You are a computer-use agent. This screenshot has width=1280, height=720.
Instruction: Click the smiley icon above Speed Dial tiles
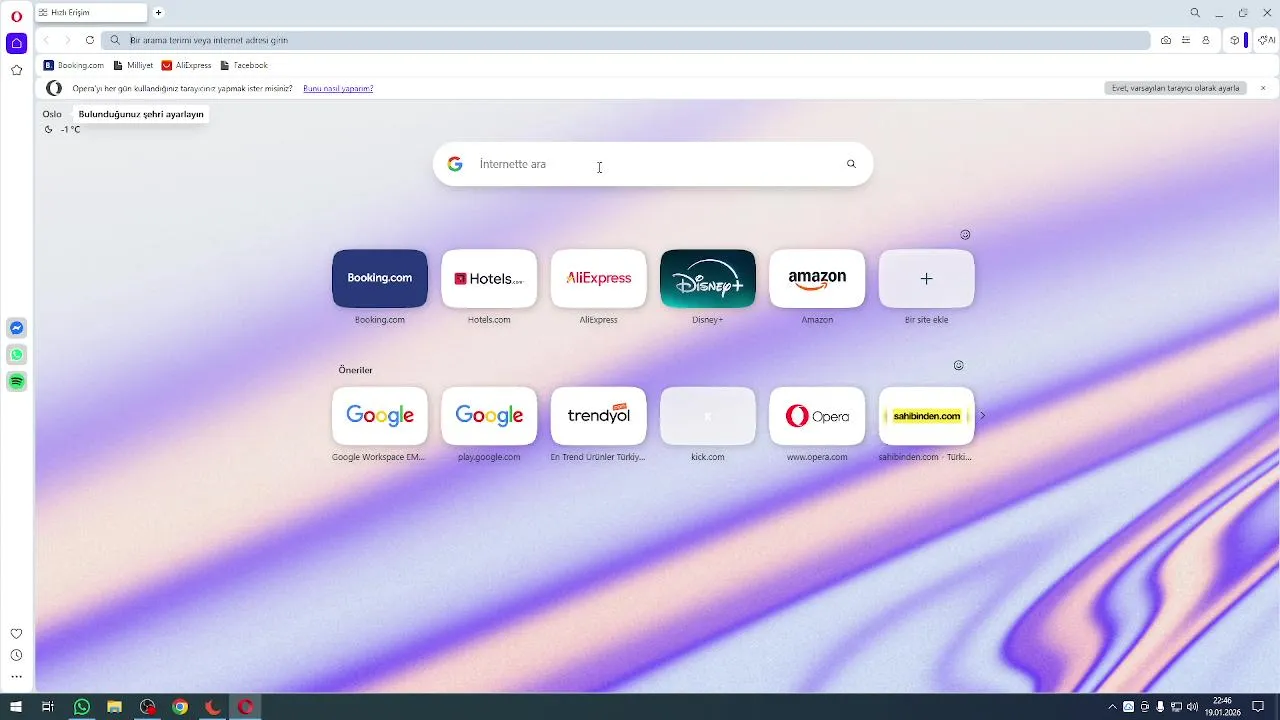(x=965, y=235)
